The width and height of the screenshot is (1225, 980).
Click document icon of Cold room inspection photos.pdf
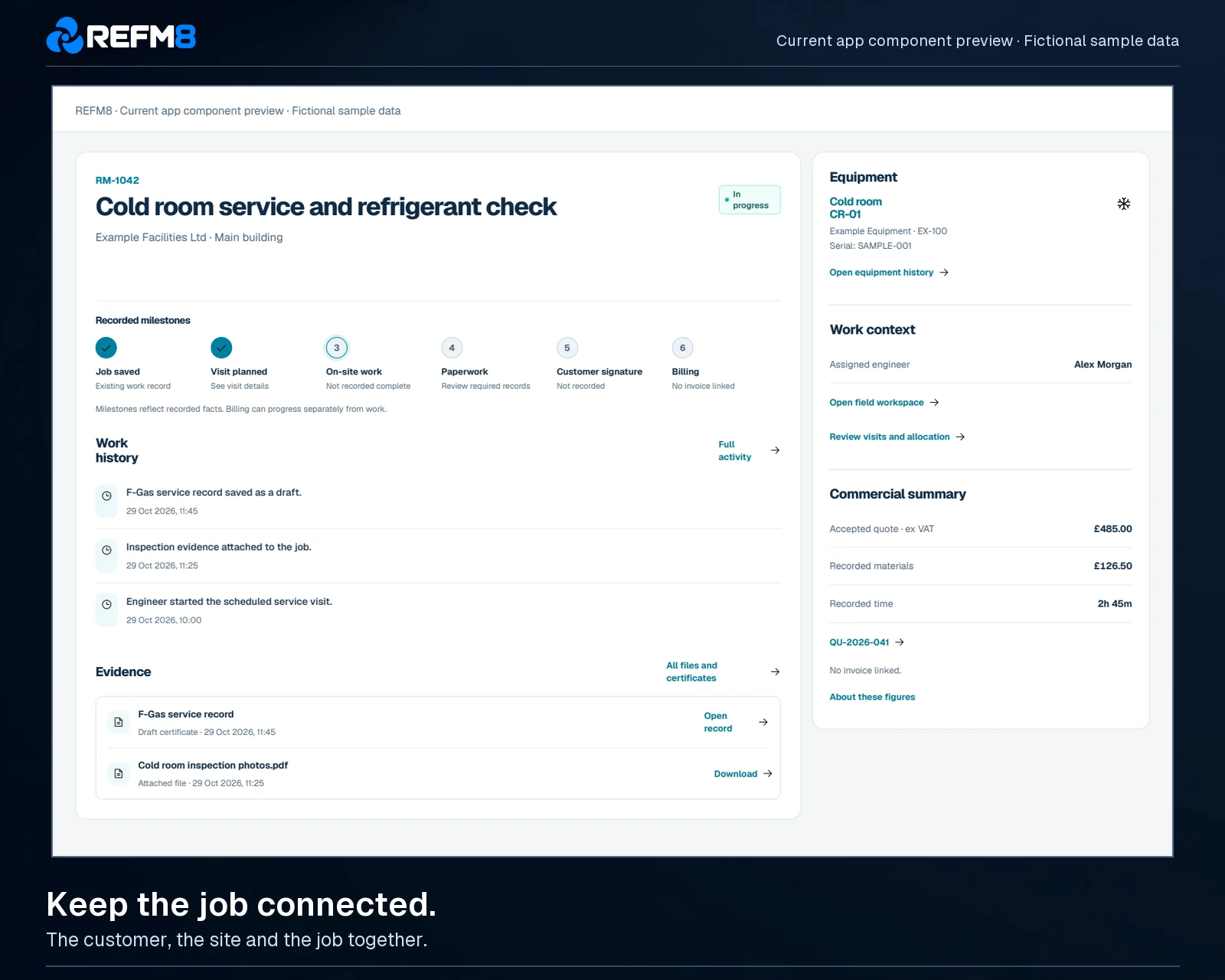(119, 773)
